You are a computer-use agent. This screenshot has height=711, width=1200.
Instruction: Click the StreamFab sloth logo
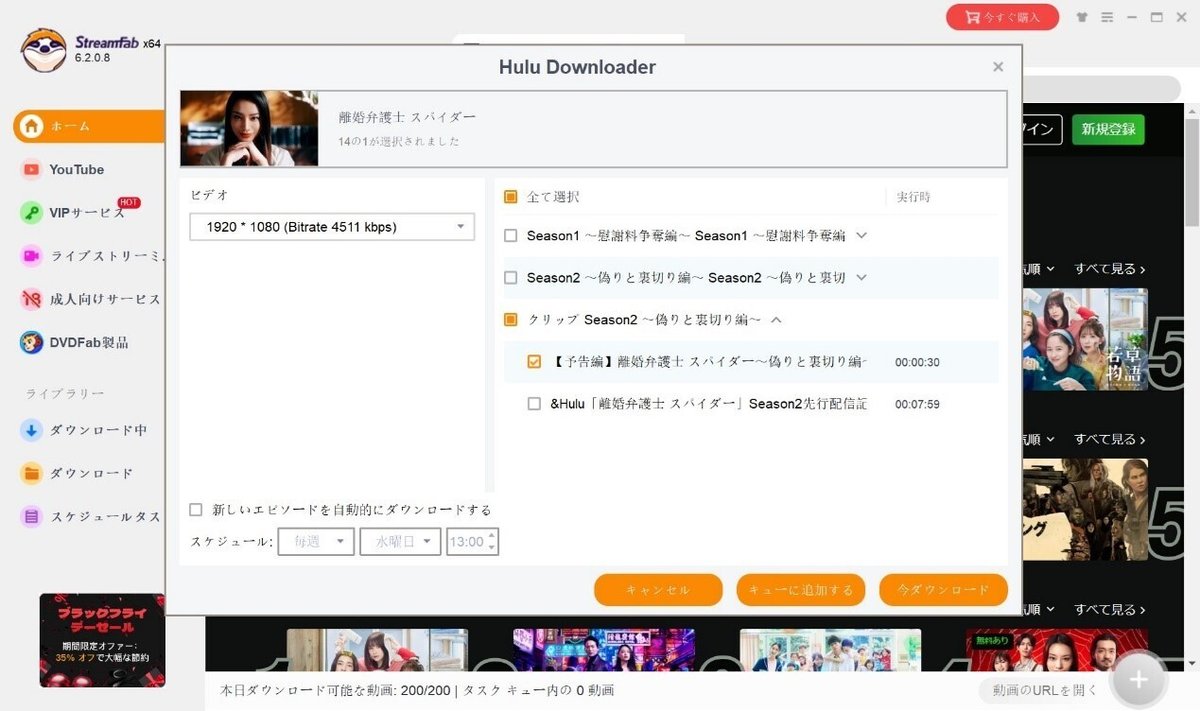click(44, 50)
